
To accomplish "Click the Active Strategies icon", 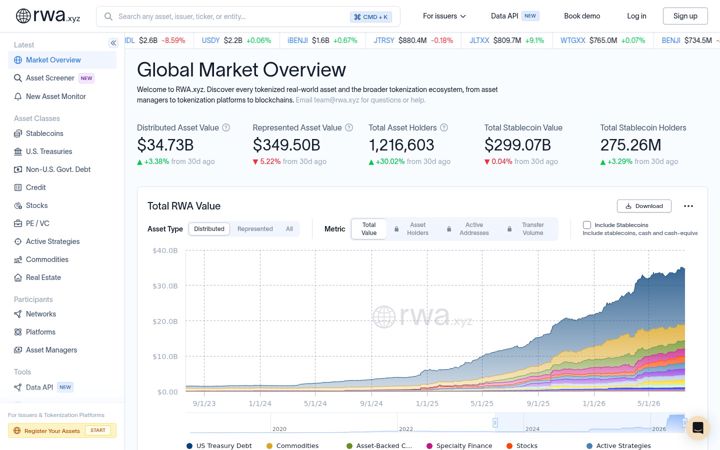I will 18,242.
